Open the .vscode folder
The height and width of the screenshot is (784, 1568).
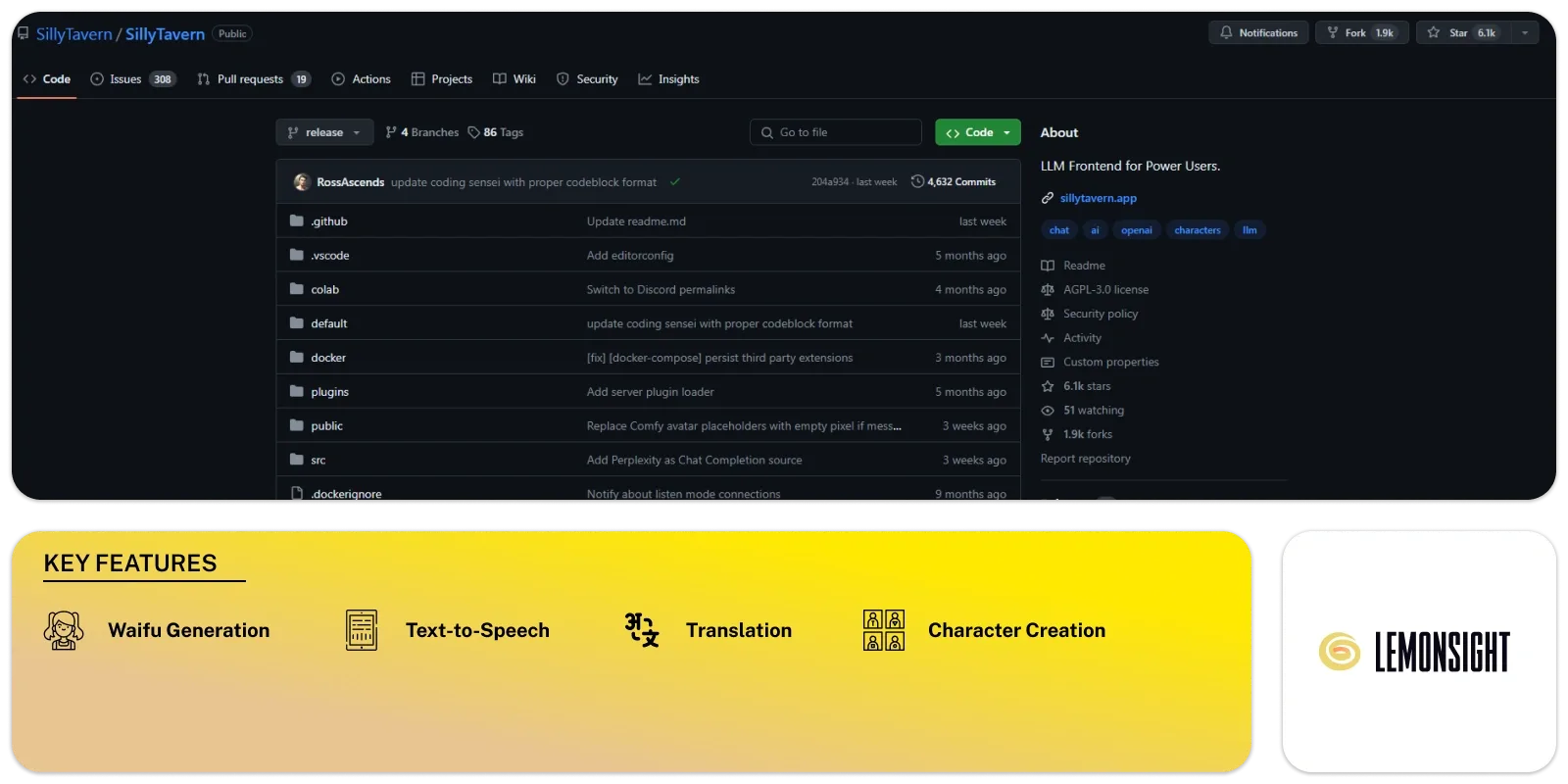click(x=330, y=256)
